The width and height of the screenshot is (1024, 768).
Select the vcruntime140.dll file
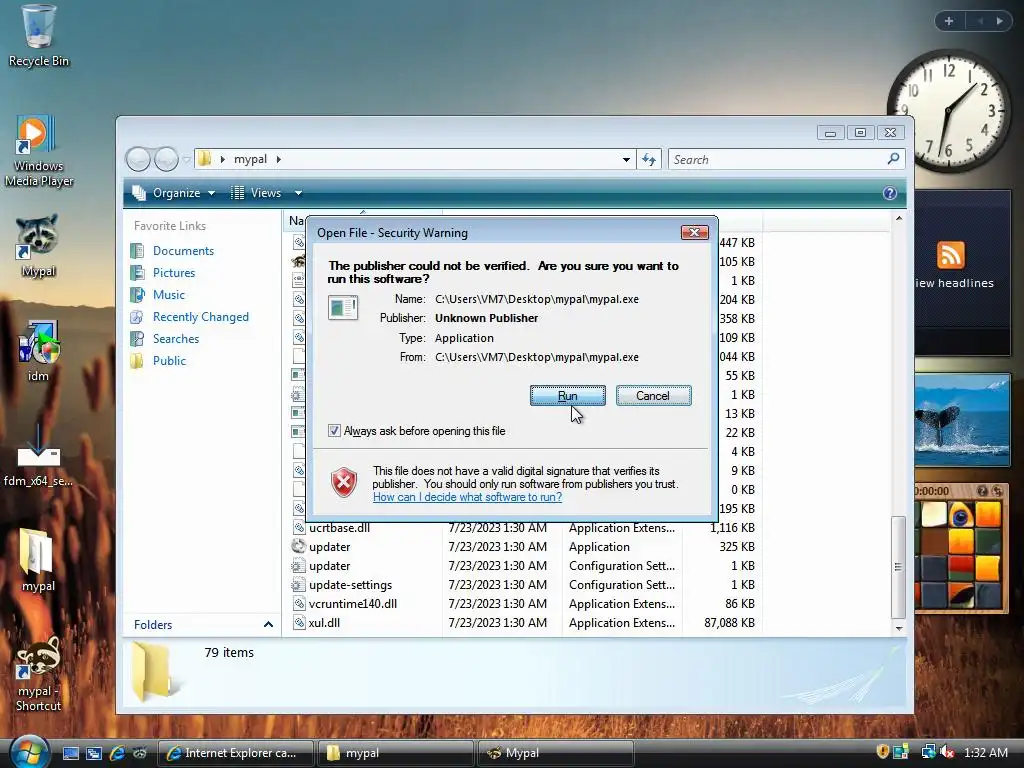click(524, 604)
